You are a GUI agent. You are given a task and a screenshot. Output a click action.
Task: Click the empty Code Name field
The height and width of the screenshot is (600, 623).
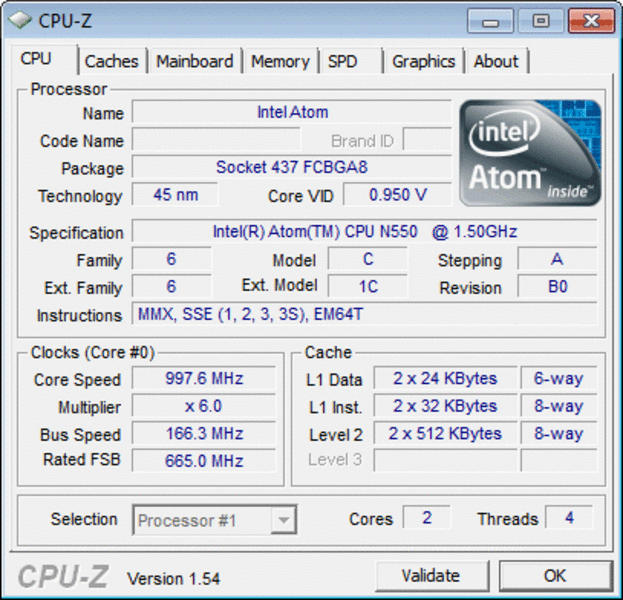(216, 139)
